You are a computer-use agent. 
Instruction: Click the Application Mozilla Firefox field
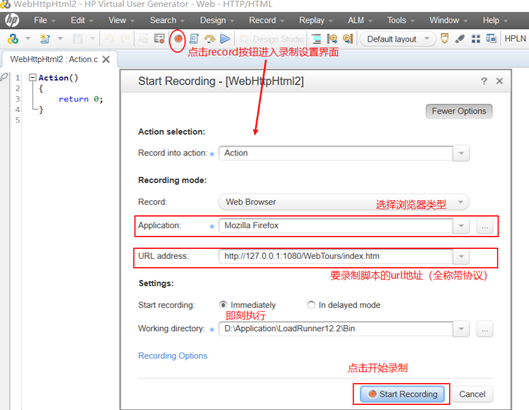coord(336,225)
